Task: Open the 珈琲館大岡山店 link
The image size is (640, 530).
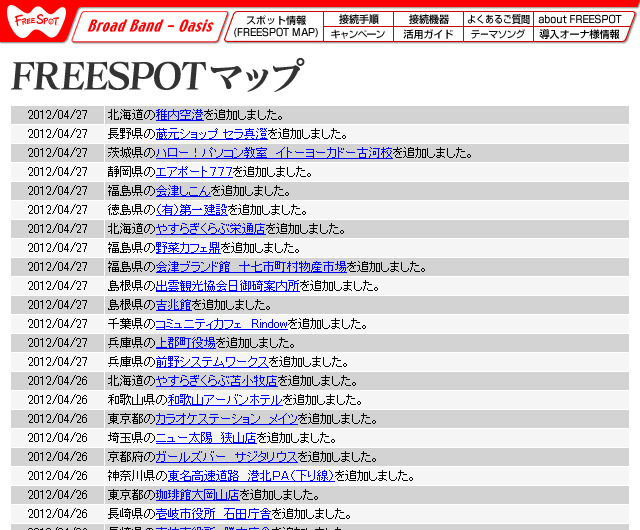Action: pos(197,495)
